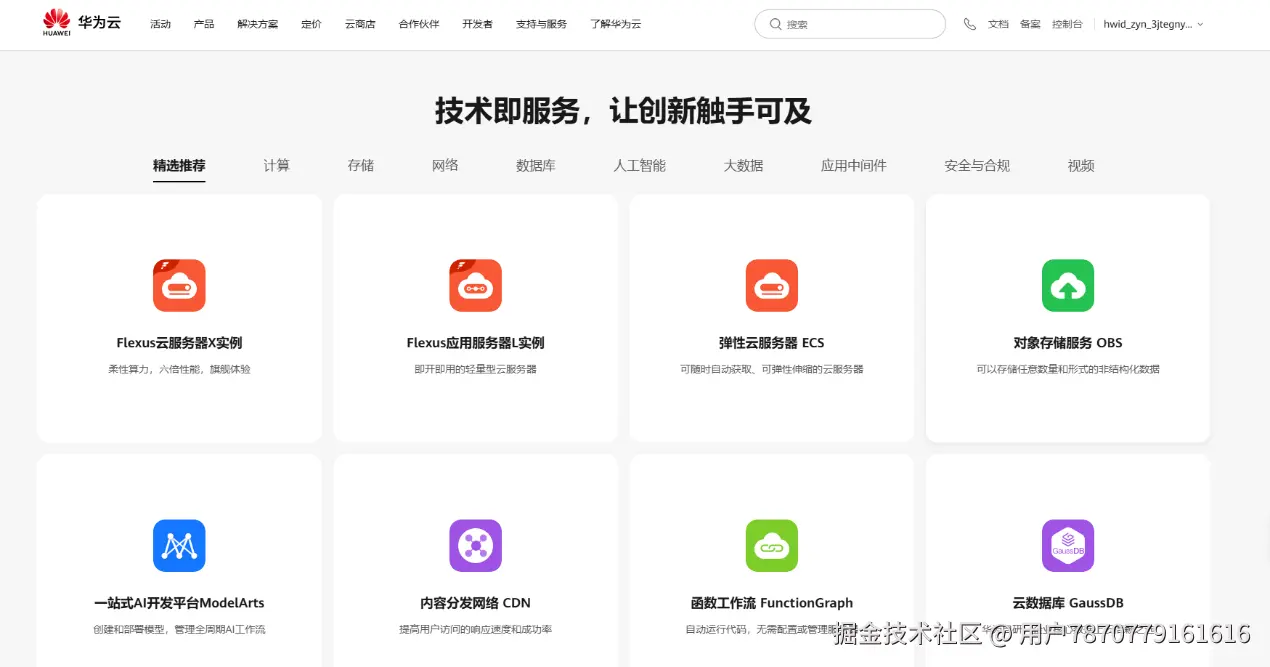Expand the hwid_zyn account dropdown
Viewport: 1270px width, 667px height.
point(1153,24)
